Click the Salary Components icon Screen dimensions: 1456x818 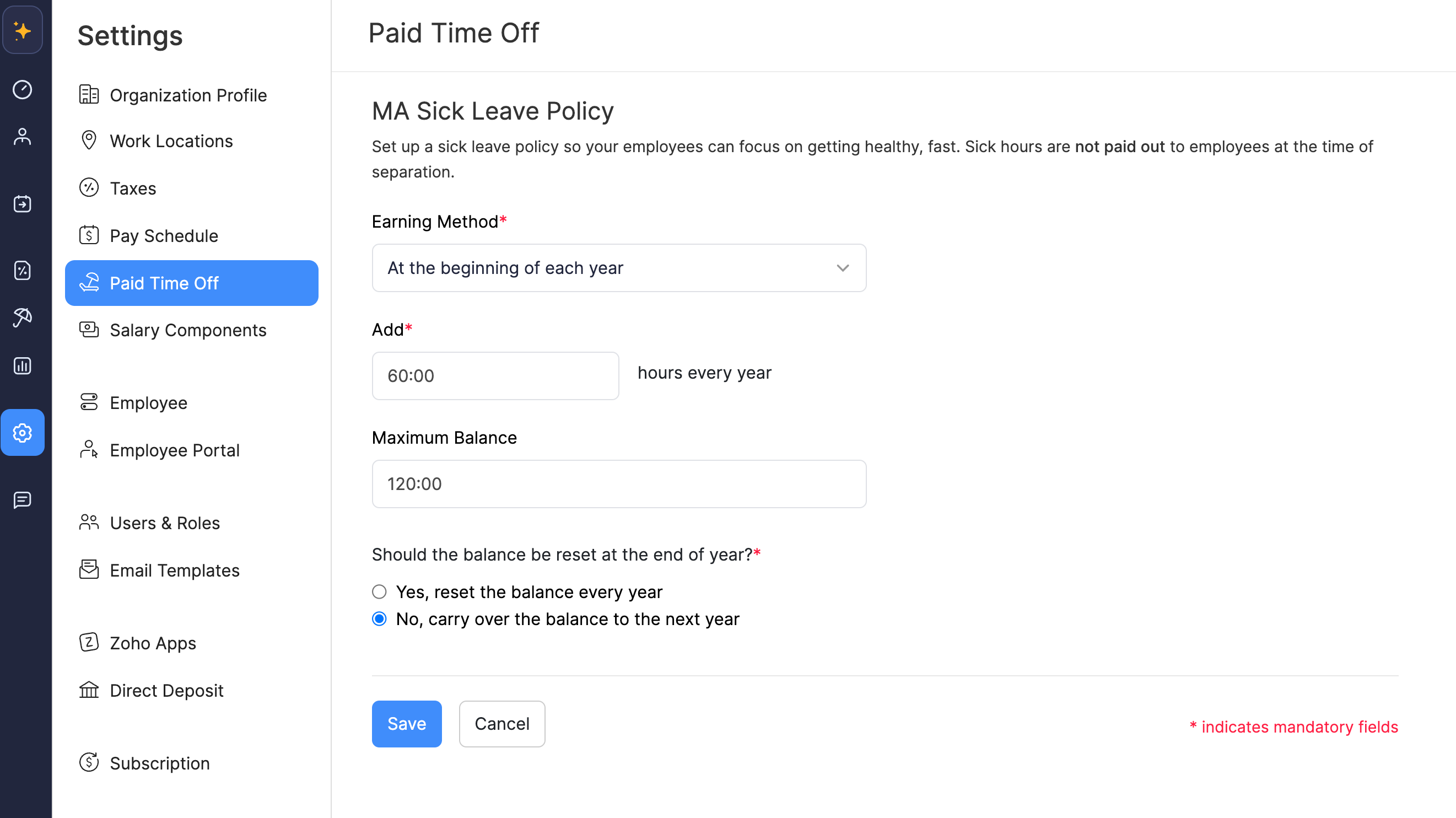[89, 329]
